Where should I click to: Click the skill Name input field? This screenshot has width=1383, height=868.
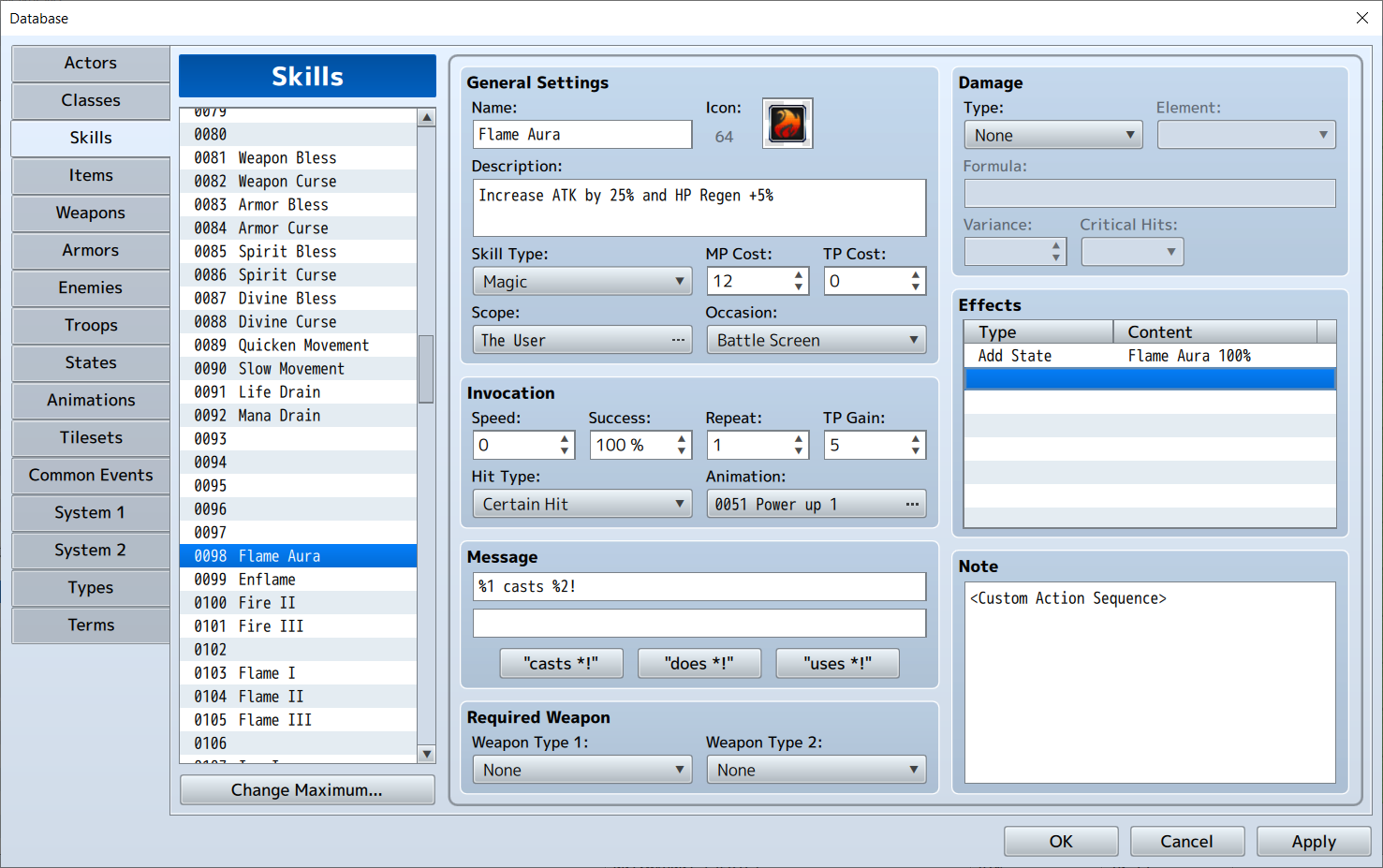581,134
